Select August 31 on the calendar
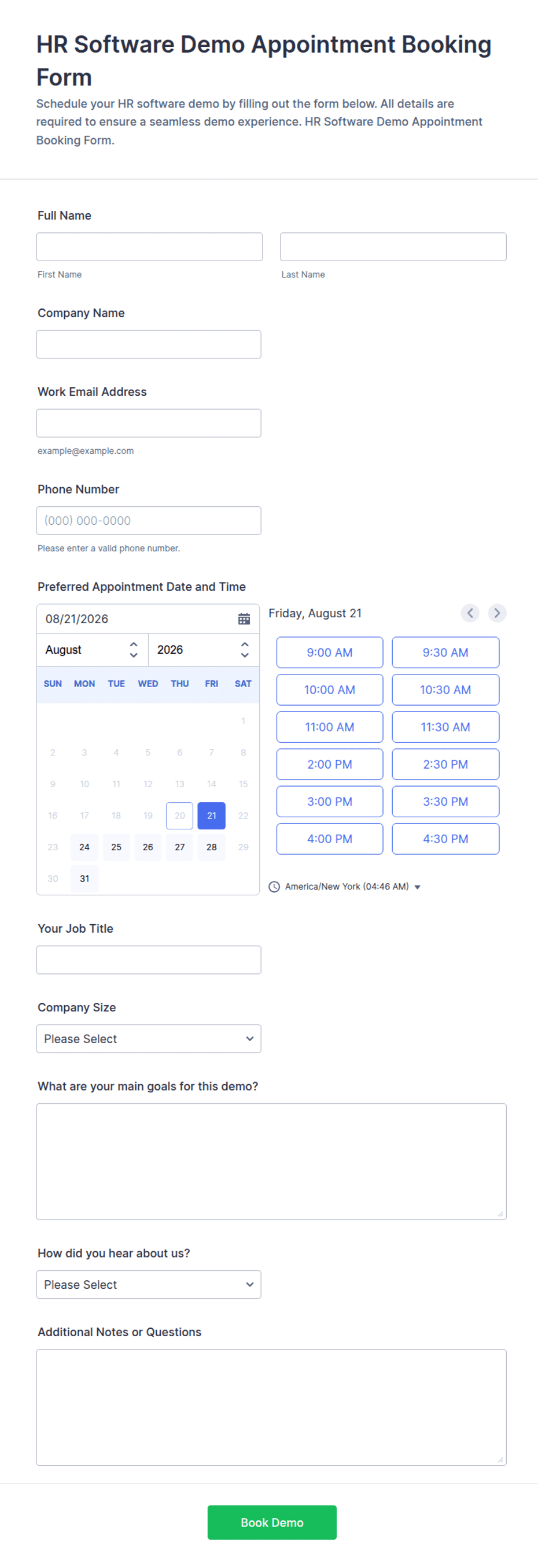The height and width of the screenshot is (1568, 538). (84, 878)
